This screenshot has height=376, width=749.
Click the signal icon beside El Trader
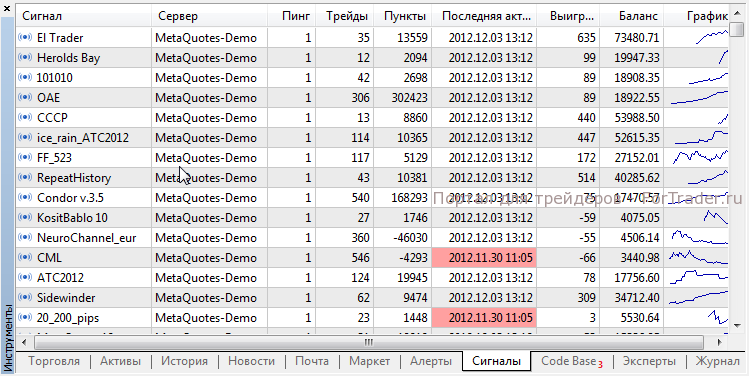pos(25,38)
